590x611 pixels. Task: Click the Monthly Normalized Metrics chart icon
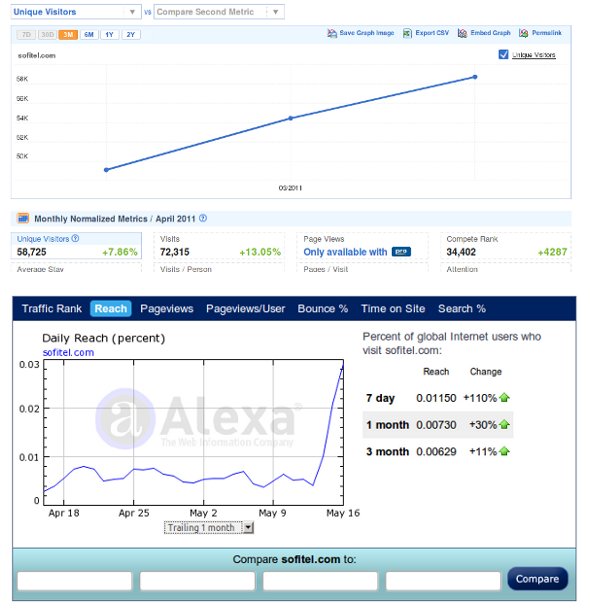23,218
